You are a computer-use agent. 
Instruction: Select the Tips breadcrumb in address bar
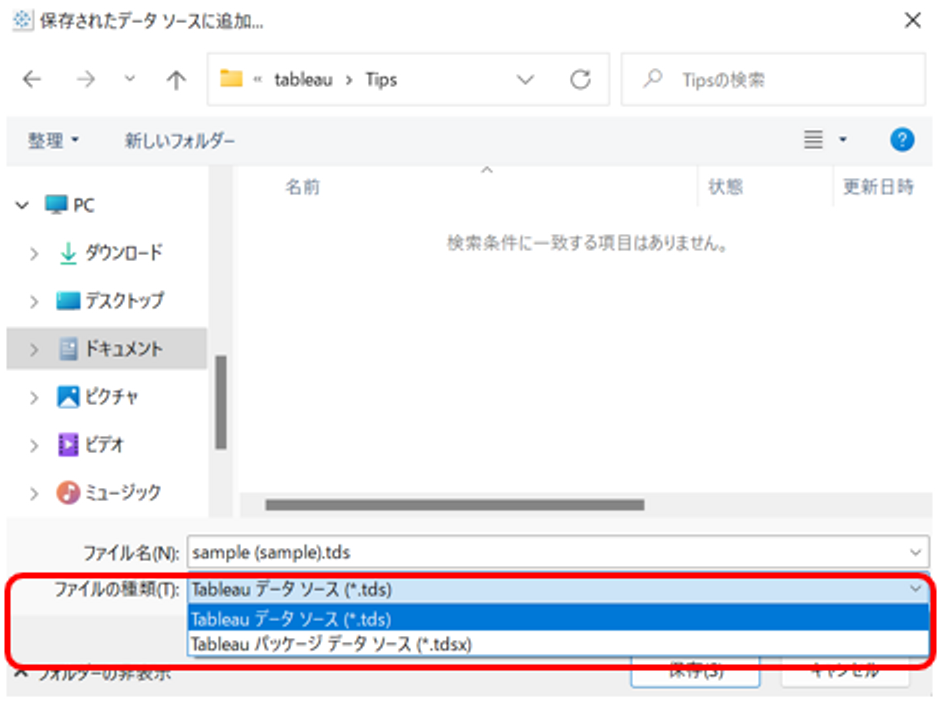coord(381,79)
